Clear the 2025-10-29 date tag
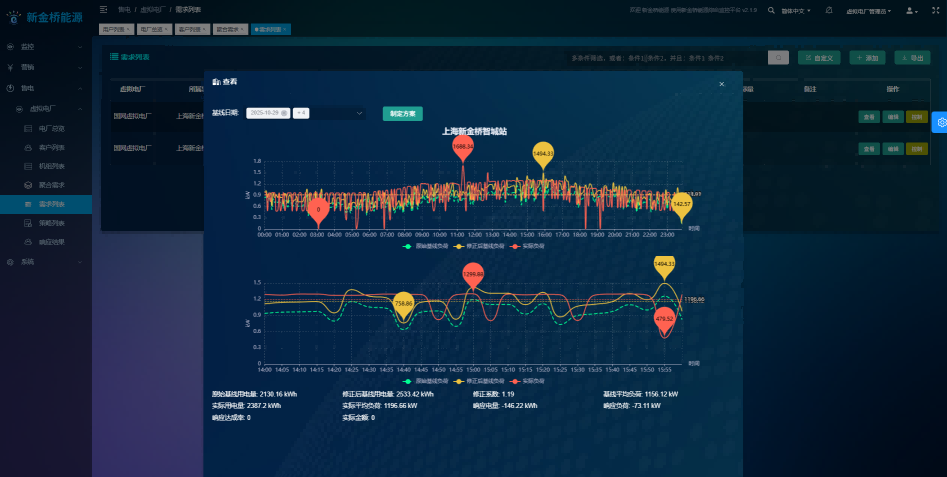 click(284, 113)
